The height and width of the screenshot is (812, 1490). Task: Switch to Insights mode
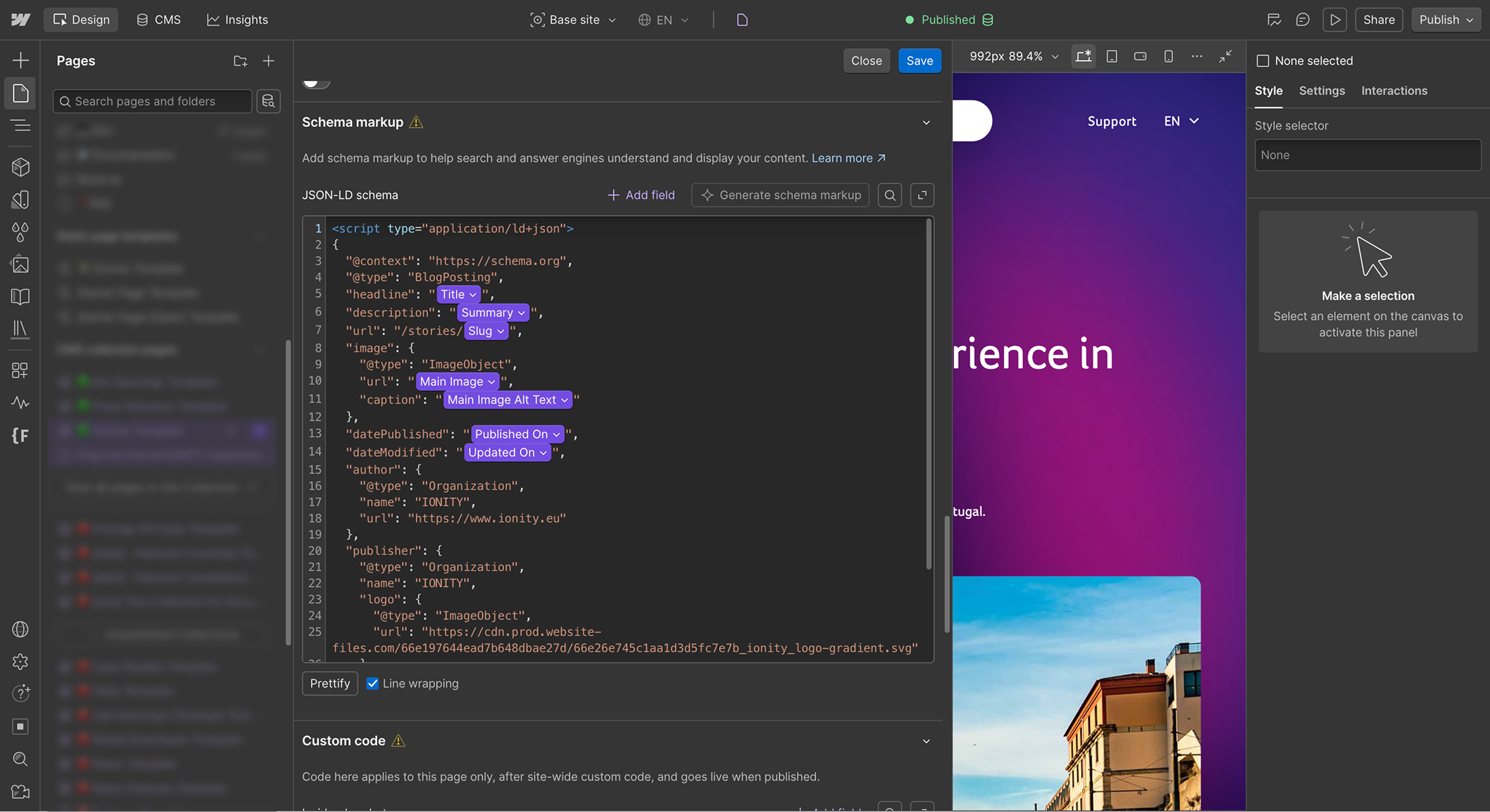coord(237,20)
